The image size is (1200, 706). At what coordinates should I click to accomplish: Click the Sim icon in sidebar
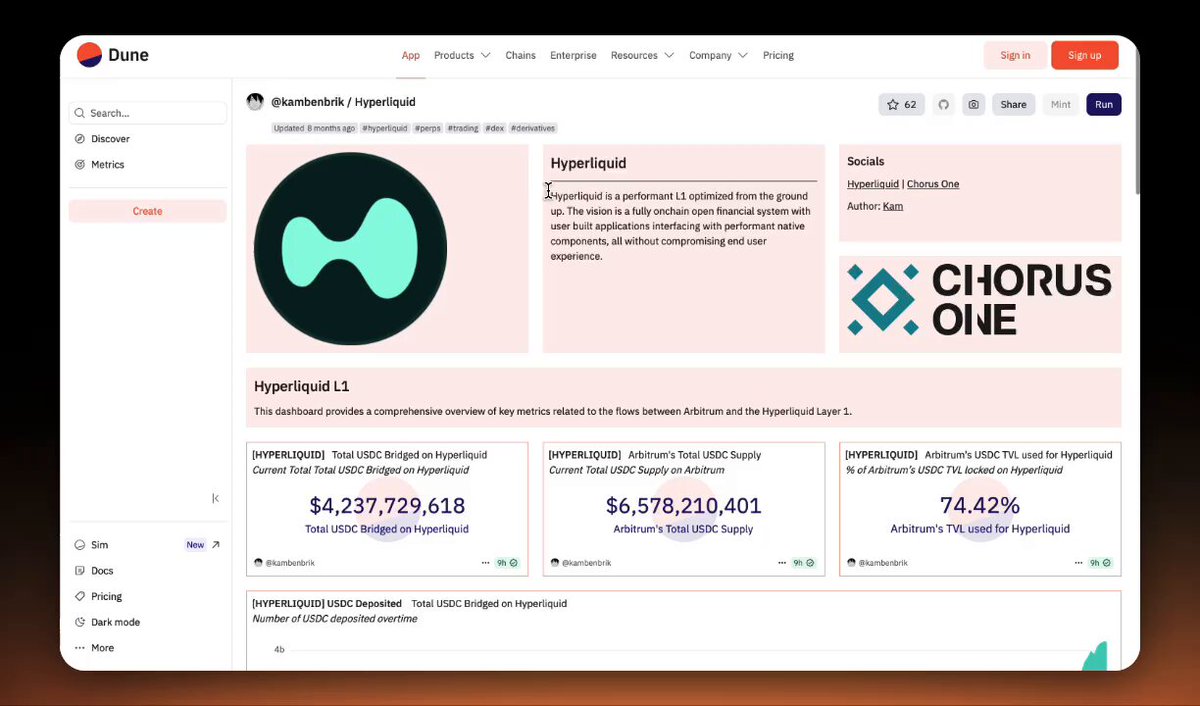coord(80,545)
